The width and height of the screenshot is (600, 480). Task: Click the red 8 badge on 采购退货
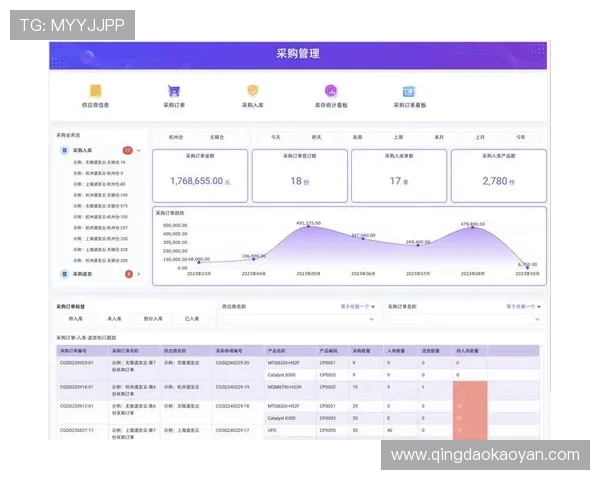point(129,274)
